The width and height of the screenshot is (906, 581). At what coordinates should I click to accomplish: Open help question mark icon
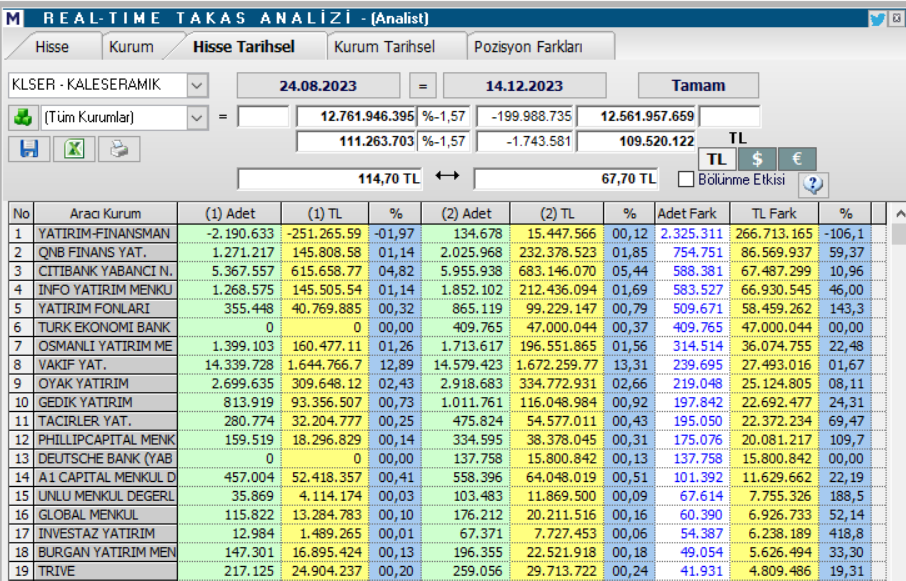(813, 184)
